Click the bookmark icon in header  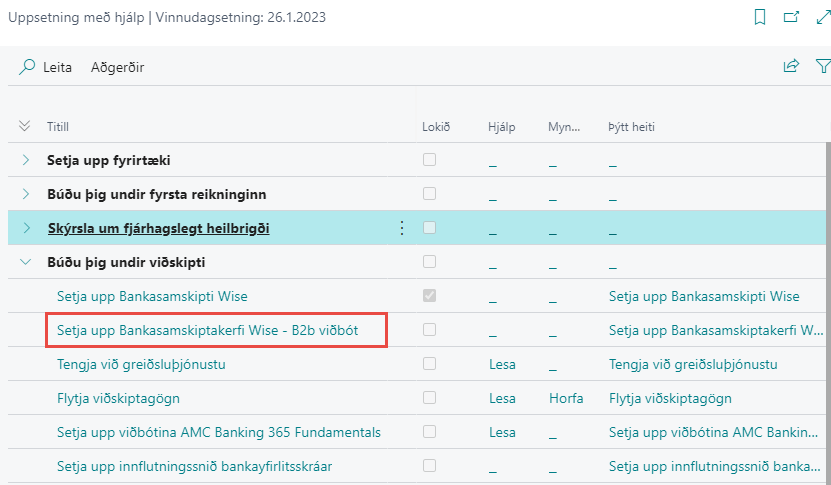pos(761,17)
